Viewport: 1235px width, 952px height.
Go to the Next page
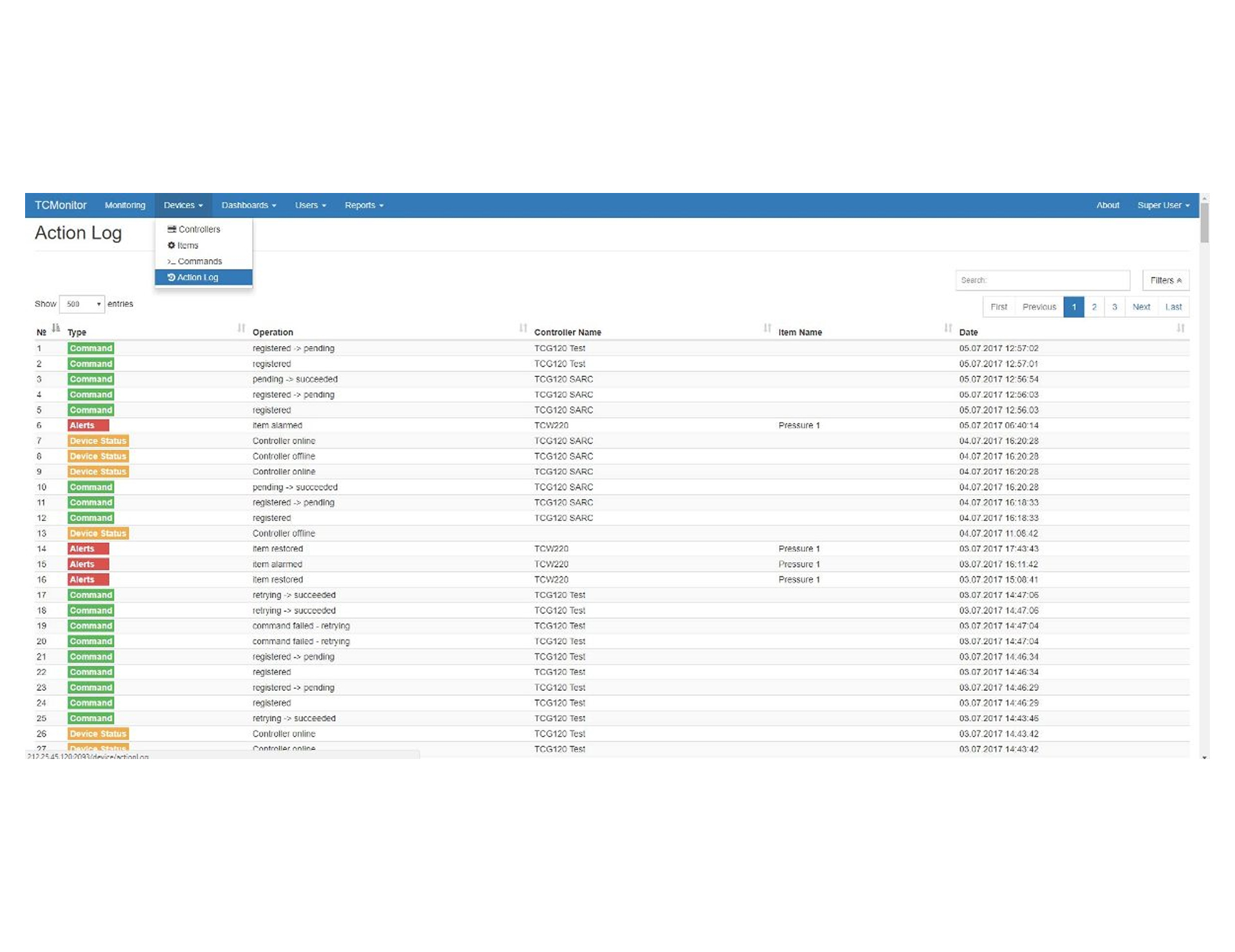point(1141,307)
